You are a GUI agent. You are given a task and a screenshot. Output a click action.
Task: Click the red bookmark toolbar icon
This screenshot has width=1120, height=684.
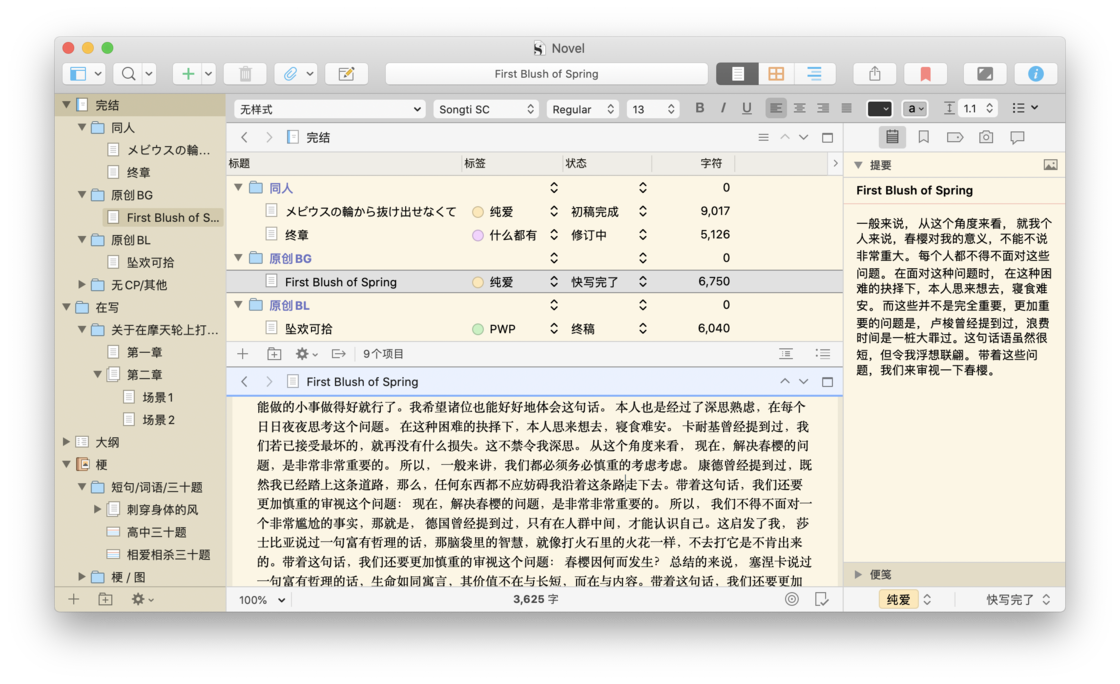click(x=925, y=74)
